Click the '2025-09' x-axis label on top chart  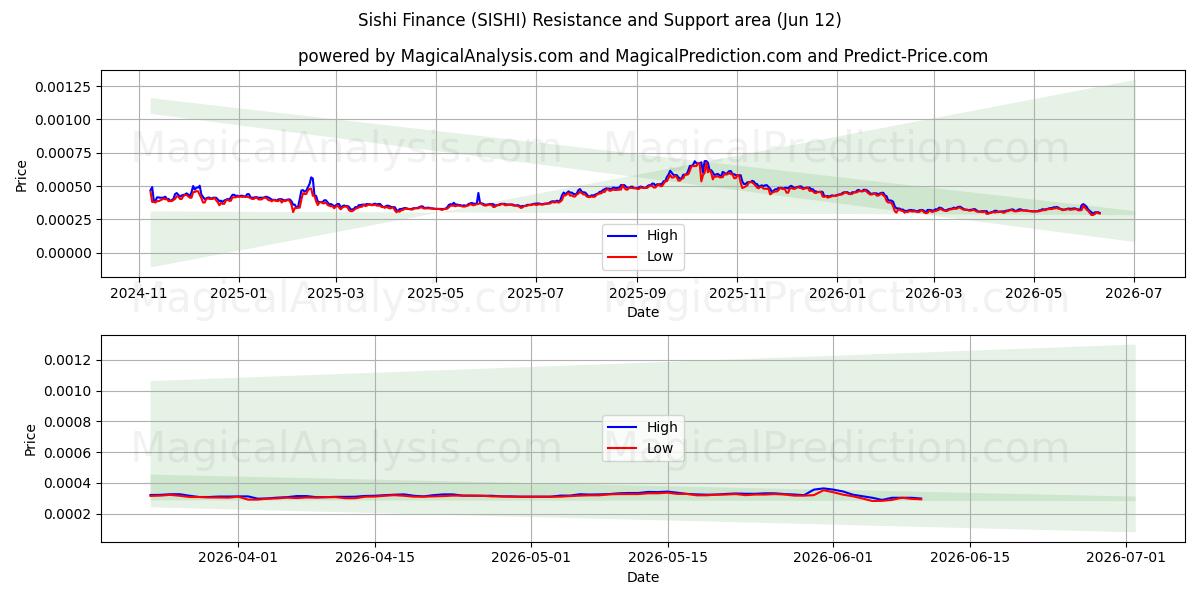(x=636, y=294)
